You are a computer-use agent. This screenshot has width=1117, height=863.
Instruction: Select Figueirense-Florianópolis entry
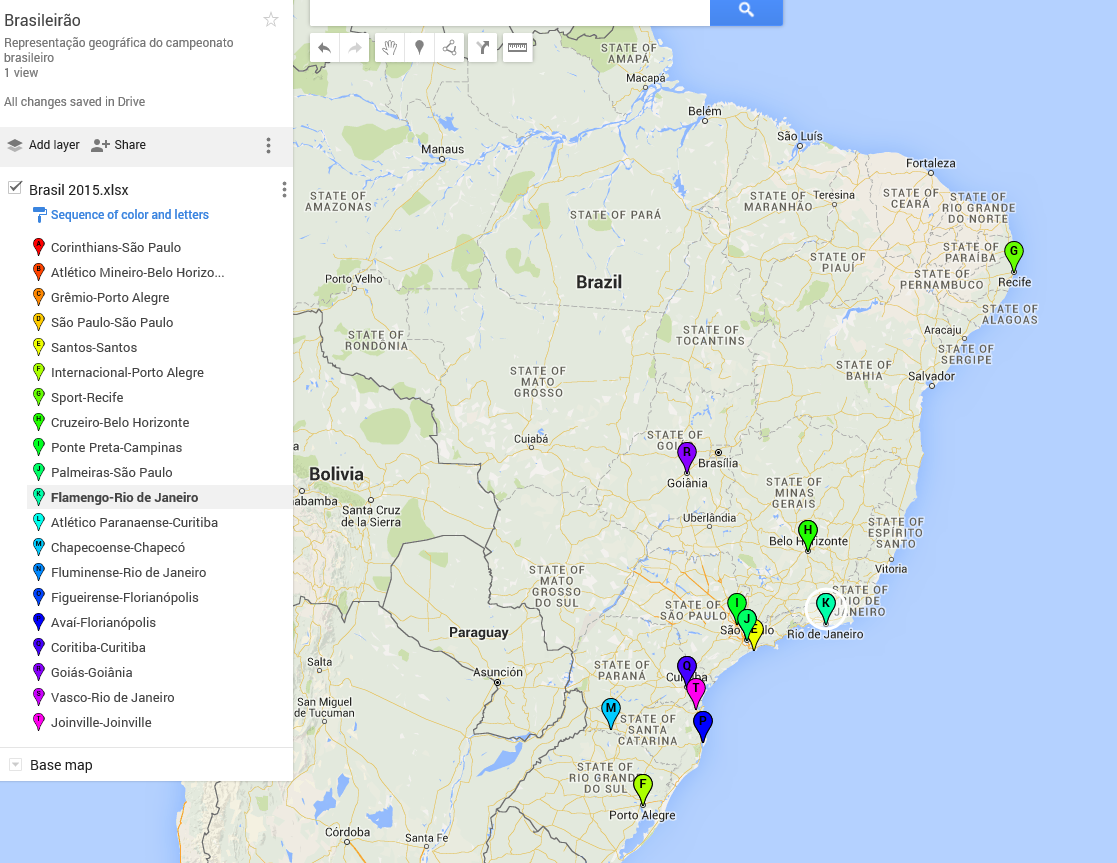(x=124, y=597)
